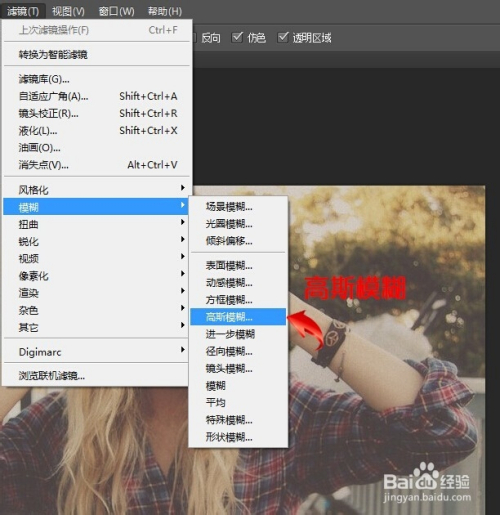Choose 径向模糊... option
The image size is (500, 515).
click(x=238, y=351)
